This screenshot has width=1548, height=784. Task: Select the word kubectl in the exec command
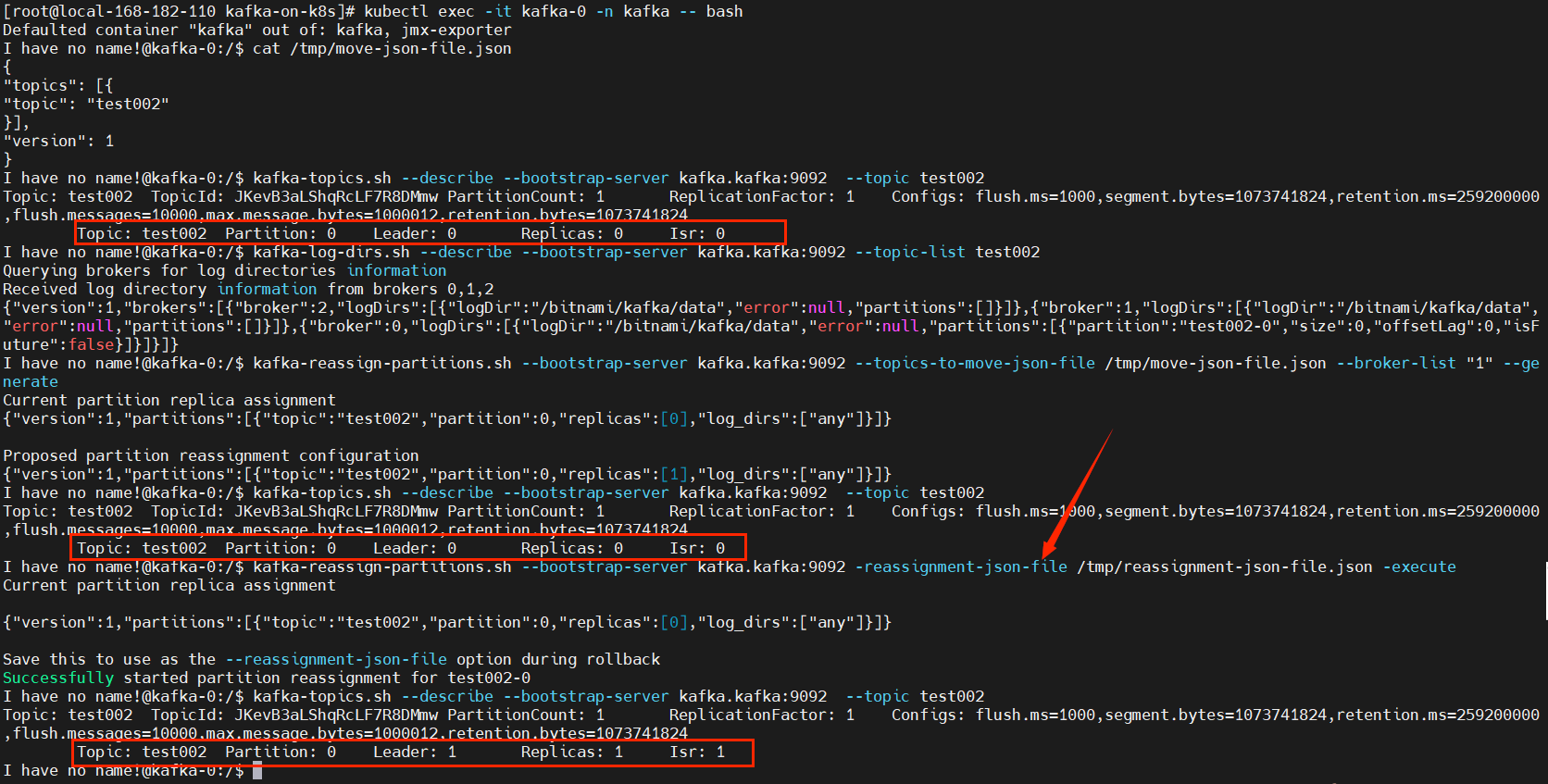coord(396,11)
